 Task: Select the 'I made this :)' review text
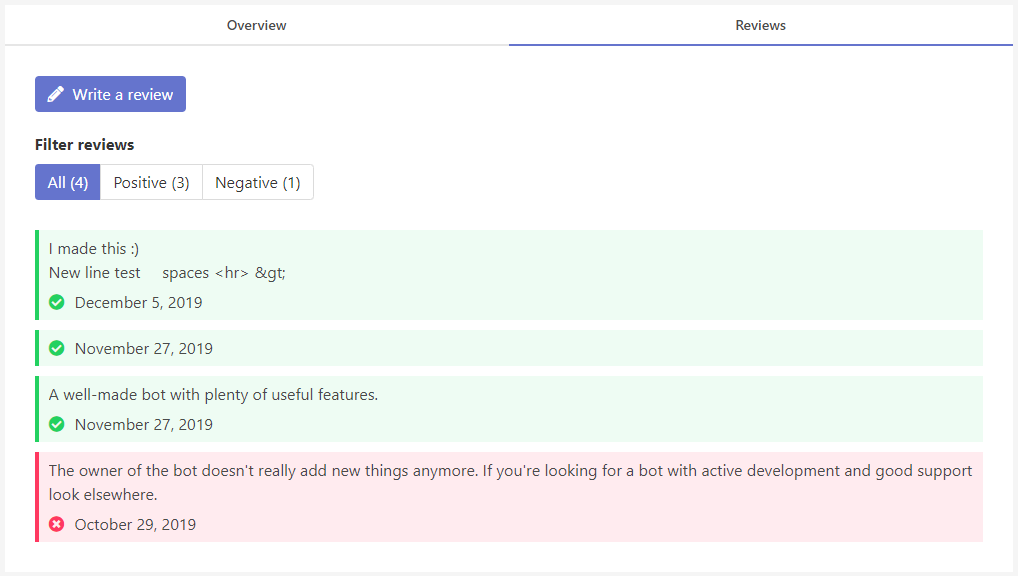click(x=94, y=249)
